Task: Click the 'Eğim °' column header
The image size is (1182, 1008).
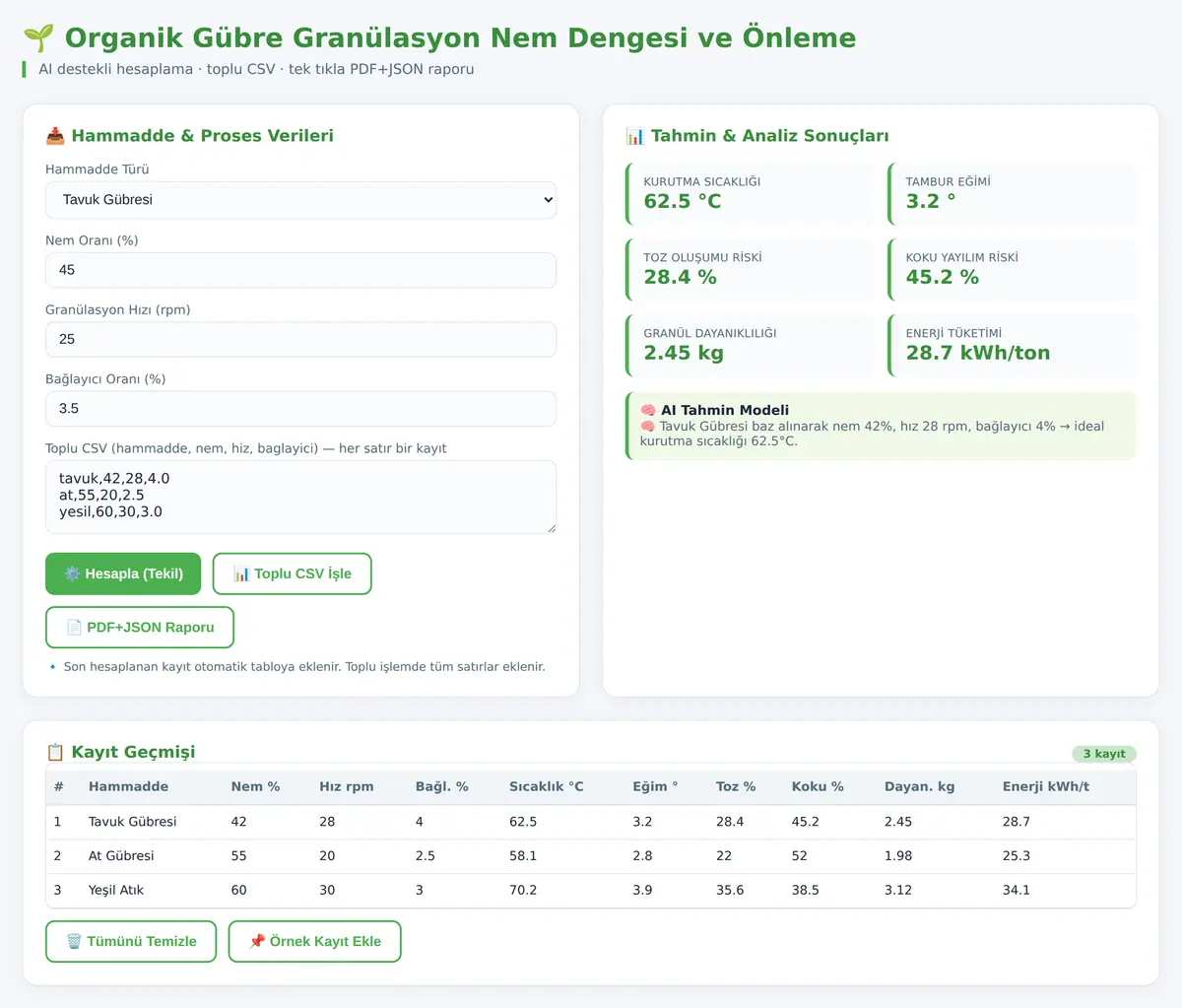Action: (x=655, y=786)
